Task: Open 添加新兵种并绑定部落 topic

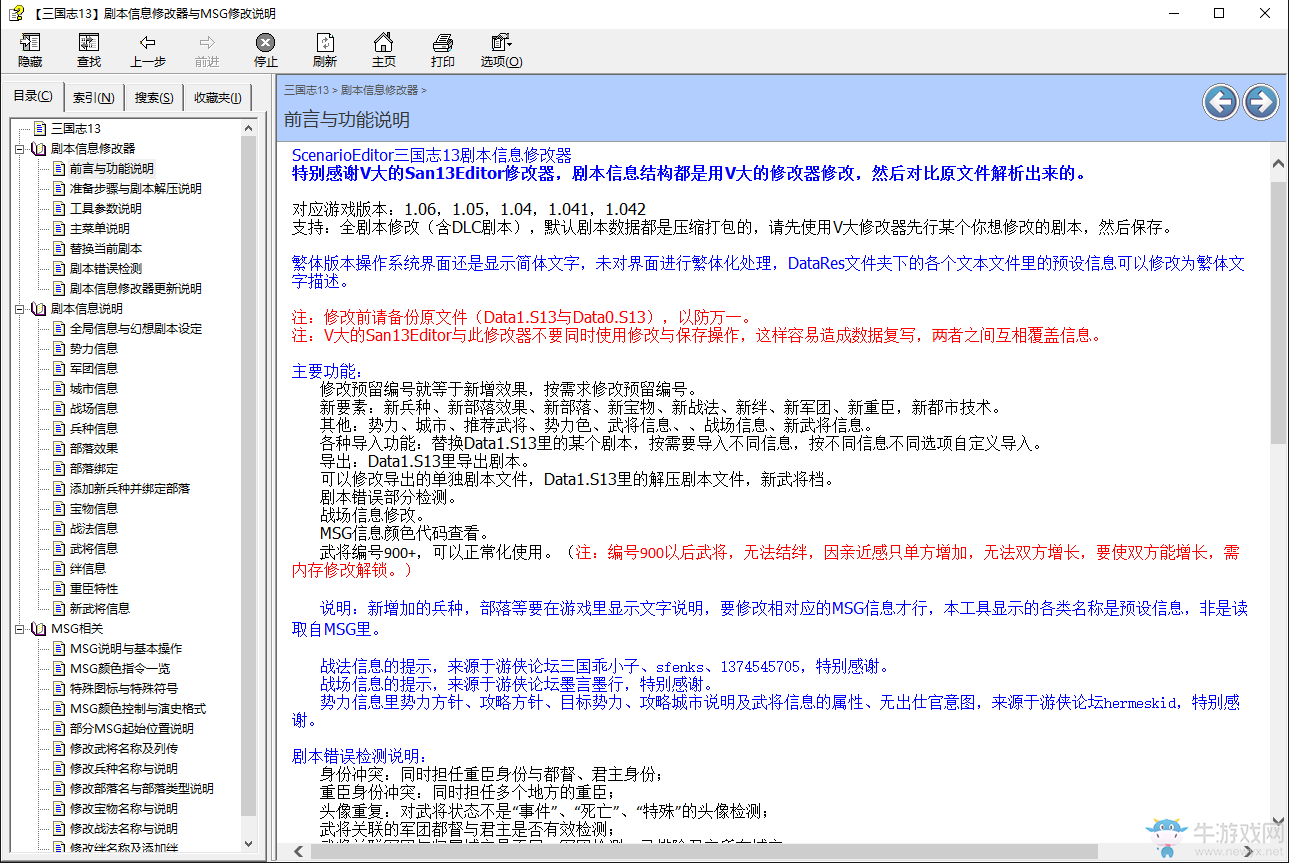Action: point(129,488)
